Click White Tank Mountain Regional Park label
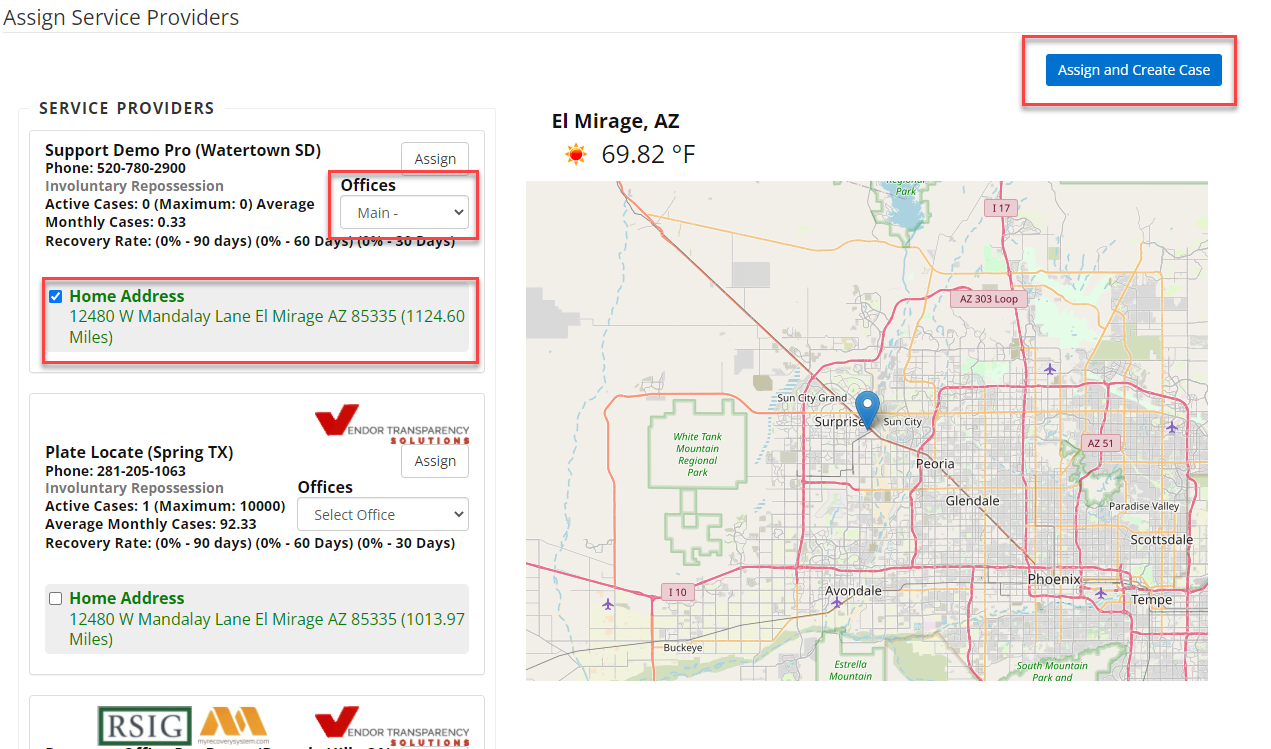This screenshot has height=749, width=1271. pyautogui.click(x=697, y=454)
